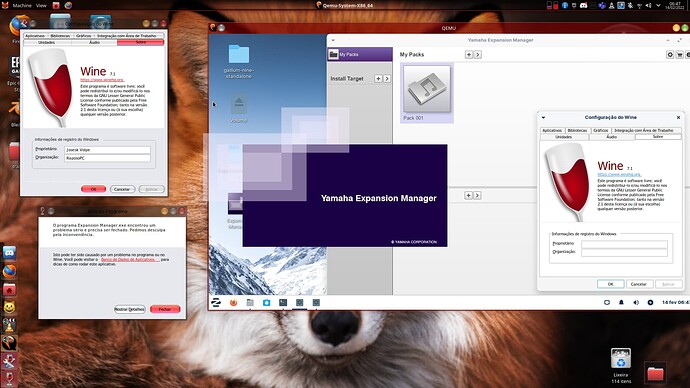Switch to Gráficos tab in guest Wine window
This screenshot has height=388, width=690.
tap(600, 131)
